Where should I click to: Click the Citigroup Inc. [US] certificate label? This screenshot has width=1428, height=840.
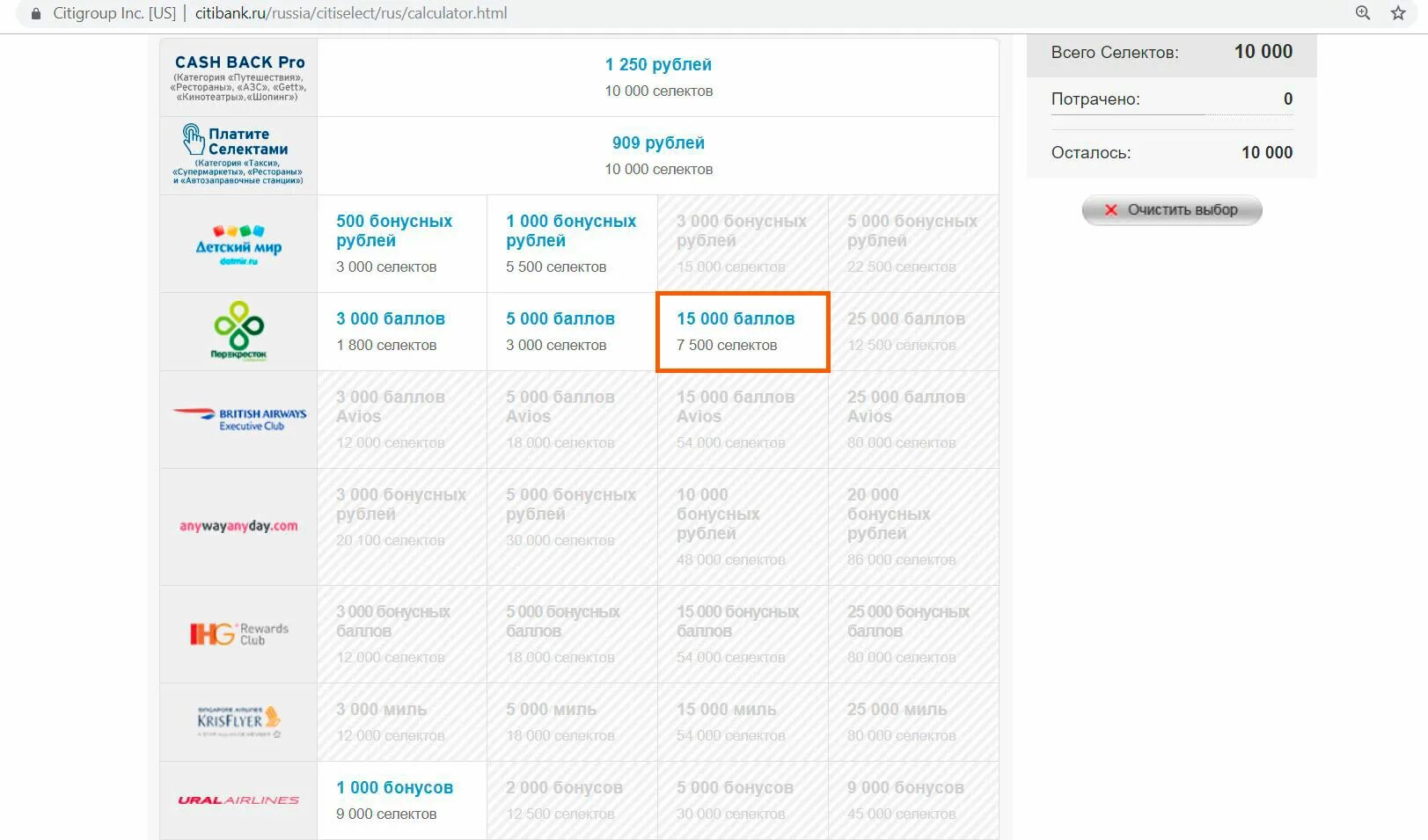(114, 13)
